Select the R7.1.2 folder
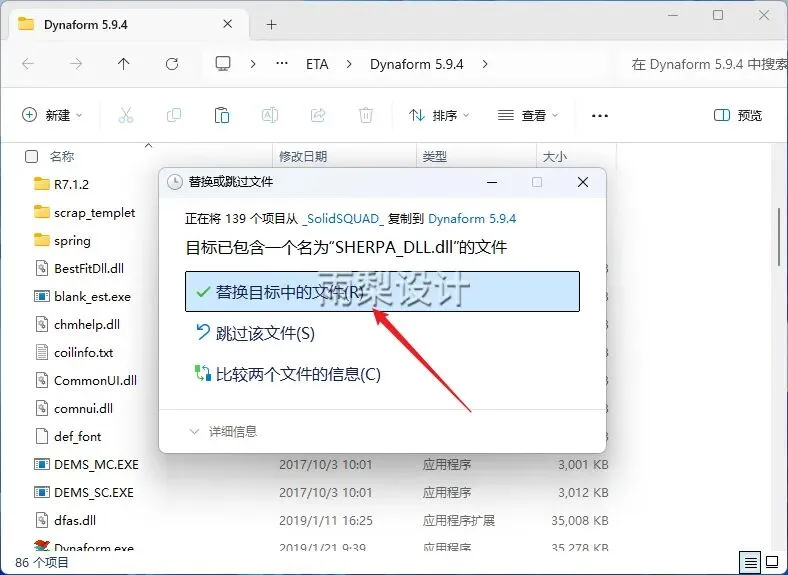The image size is (788, 575). pyautogui.click(x=71, y=184)
